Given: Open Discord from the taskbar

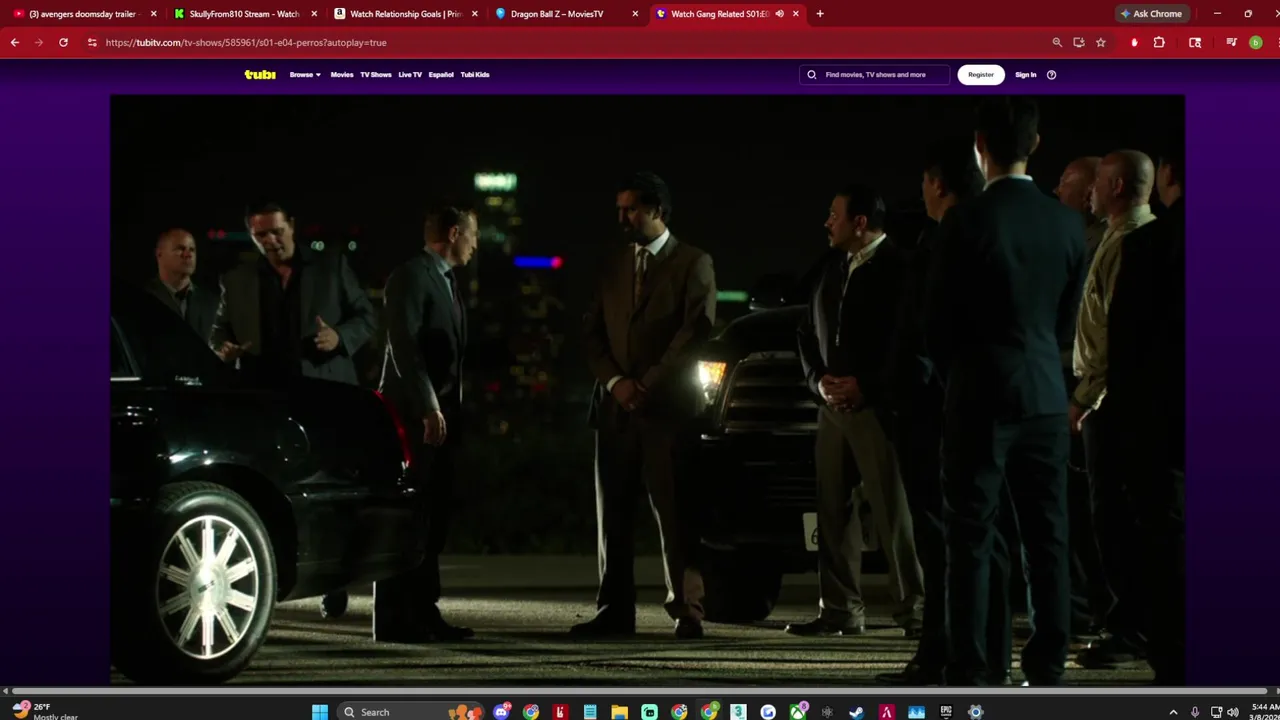Looking at the screenshot, I should click(502, 712).
